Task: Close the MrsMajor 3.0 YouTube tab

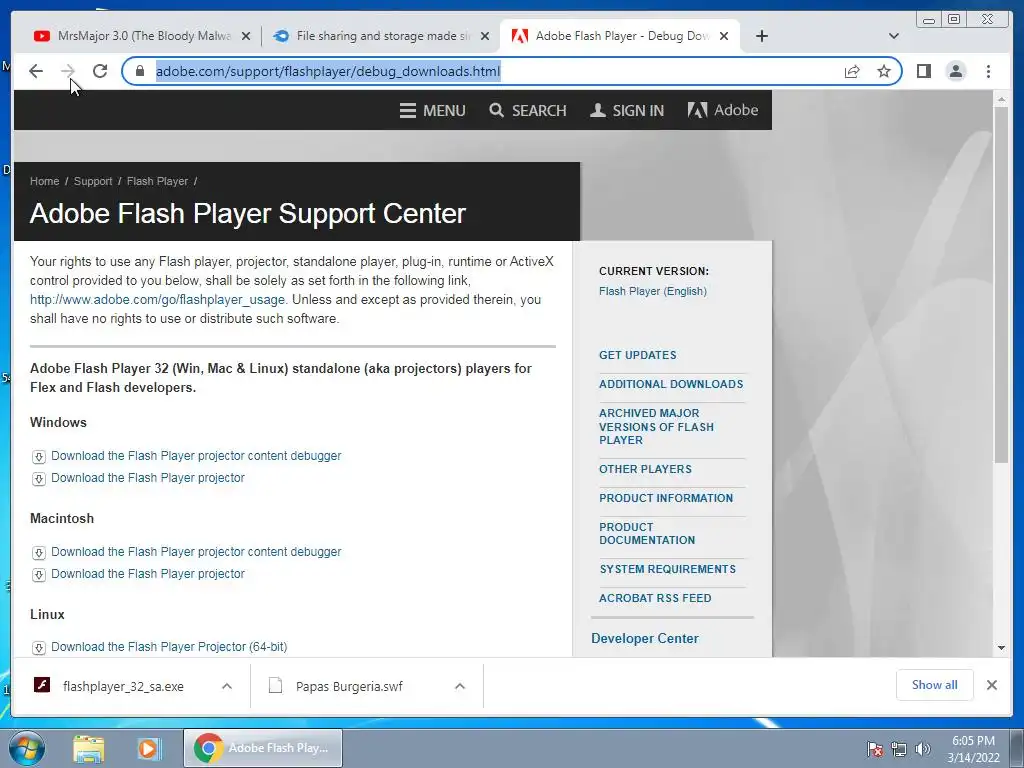Action: point(246,37)
